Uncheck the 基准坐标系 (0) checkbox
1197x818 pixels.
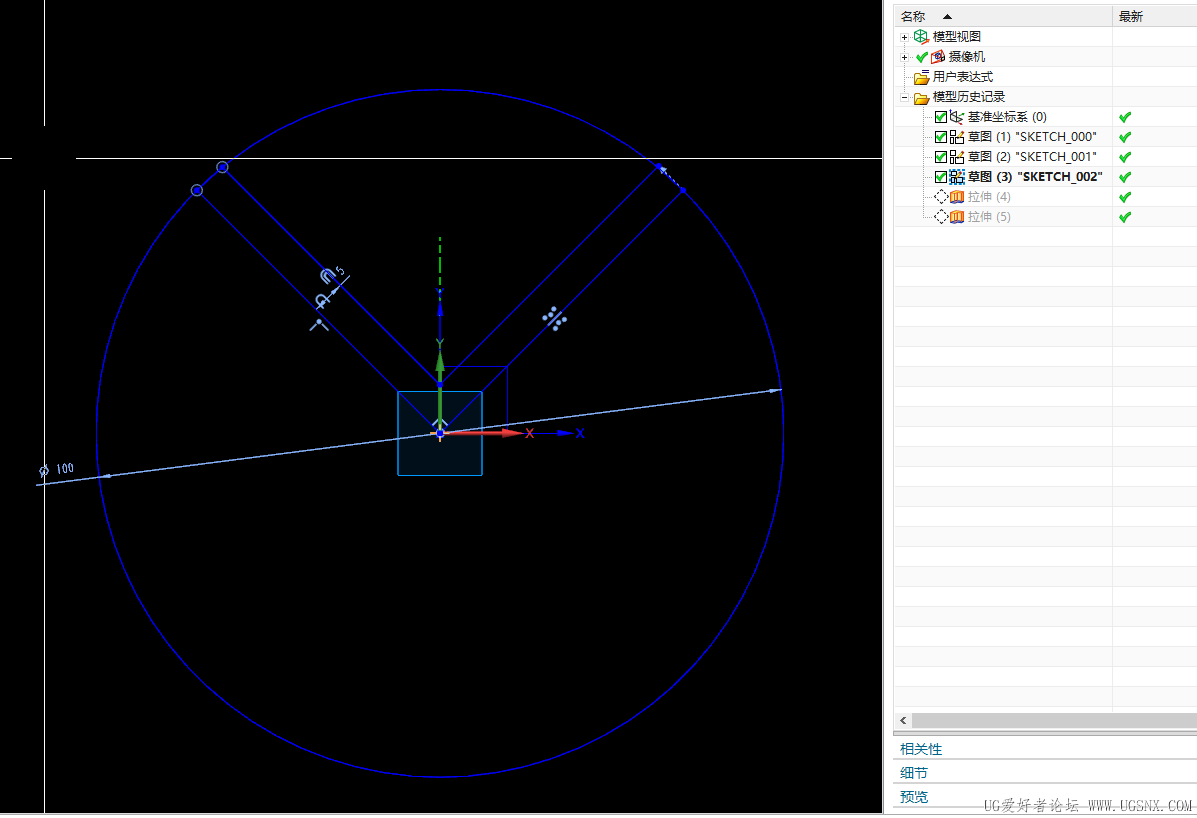(x=940, y=117)
